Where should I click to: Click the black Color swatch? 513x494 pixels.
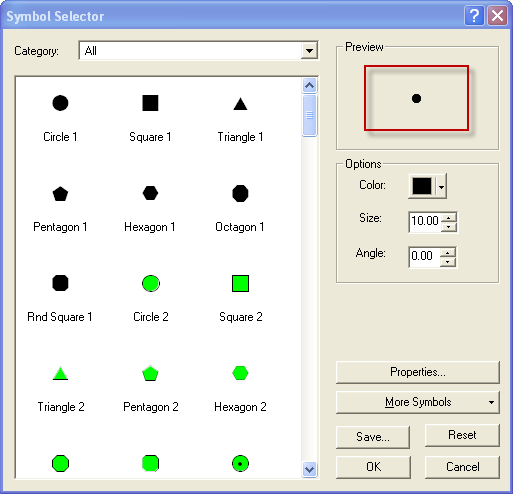pos(422,186)
